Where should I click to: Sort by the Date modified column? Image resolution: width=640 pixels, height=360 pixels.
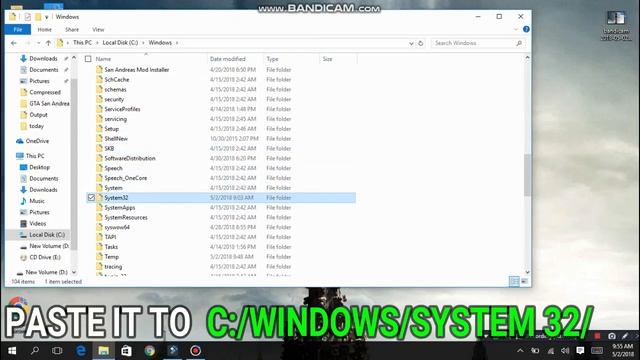click(228, 59)
